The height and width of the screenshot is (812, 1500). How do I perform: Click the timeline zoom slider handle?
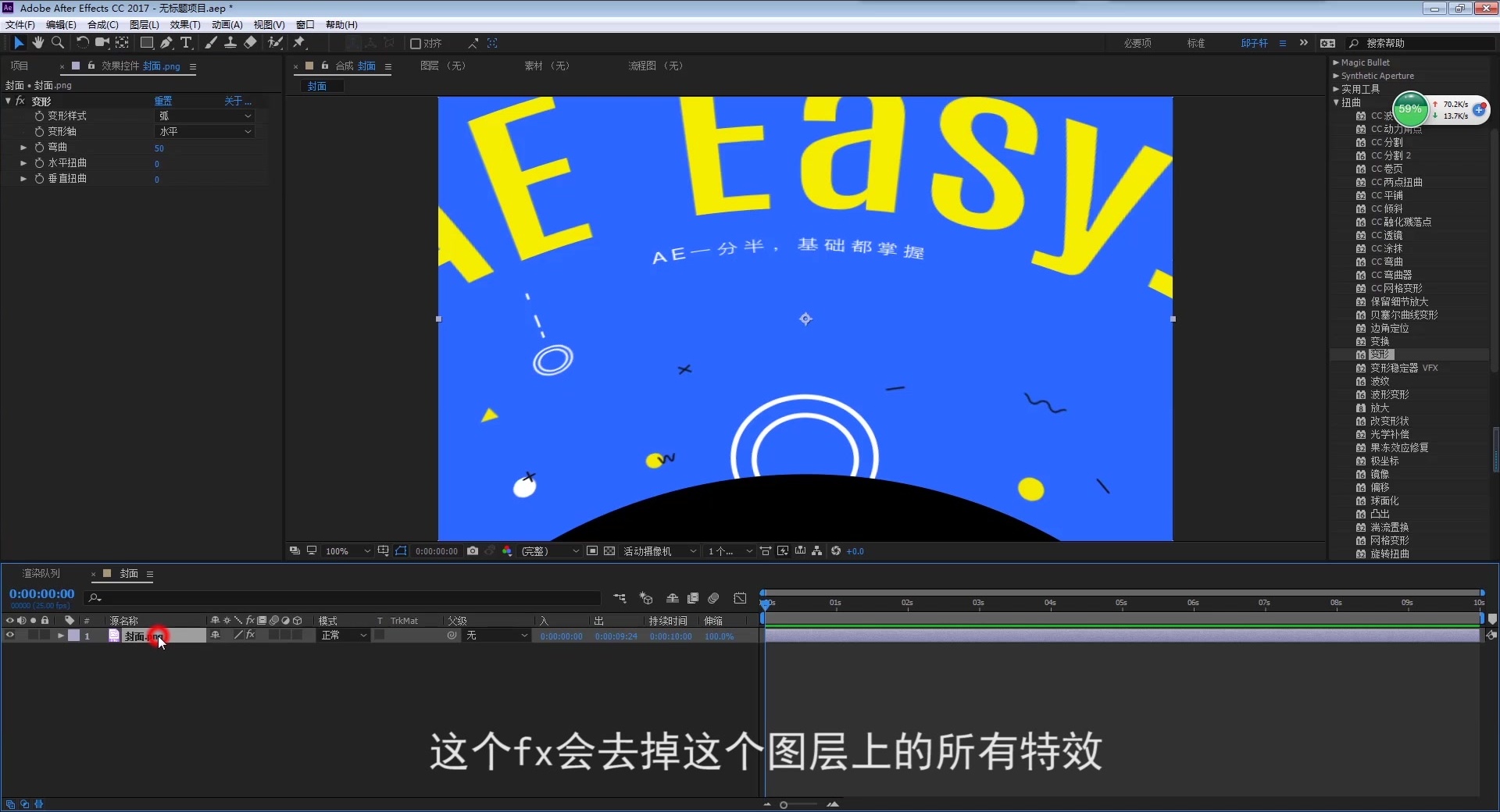tap(784, 805)
